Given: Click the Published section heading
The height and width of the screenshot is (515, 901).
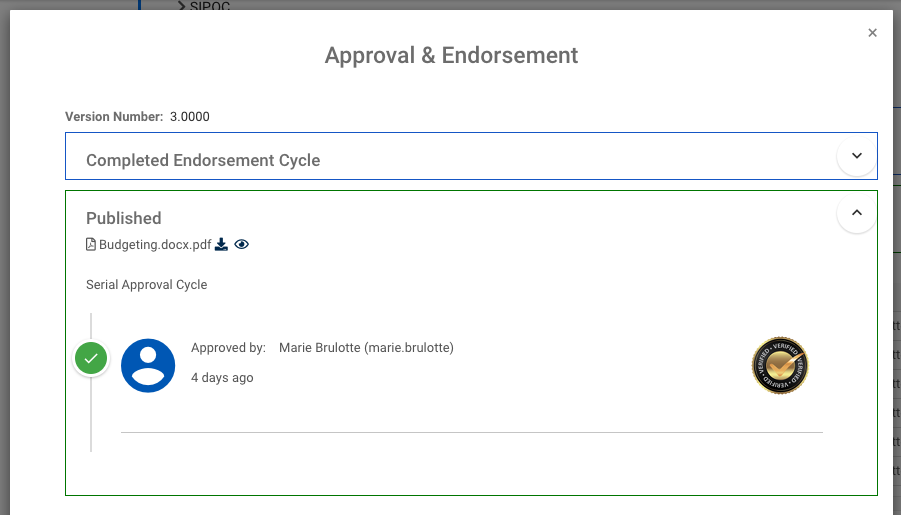Looking at the screenshot, I should pos(123,218).
